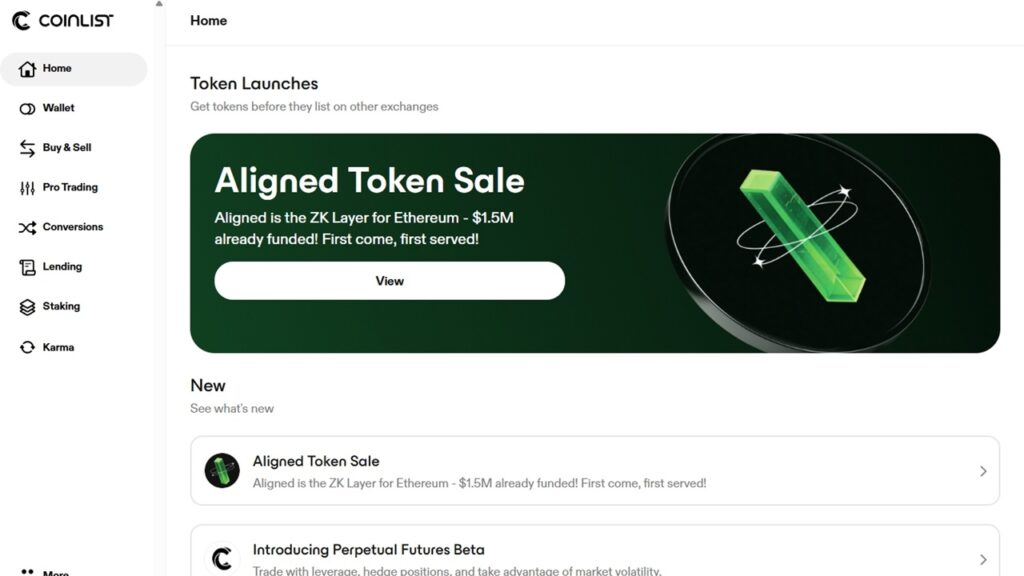This screenshot has height=576, width=1024.
Task: Expand the Perpetual Futures Beta row chevron
Action: point(981,558)
